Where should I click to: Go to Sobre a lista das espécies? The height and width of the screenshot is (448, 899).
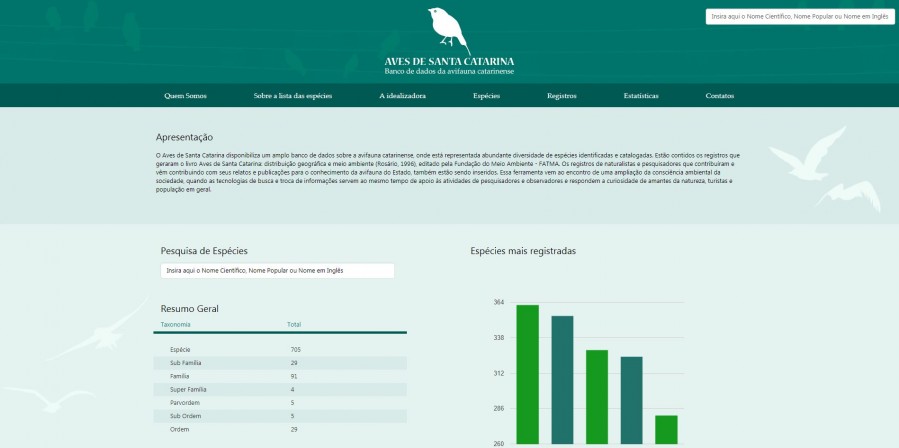pyautogui.click(x=292, y=96)
